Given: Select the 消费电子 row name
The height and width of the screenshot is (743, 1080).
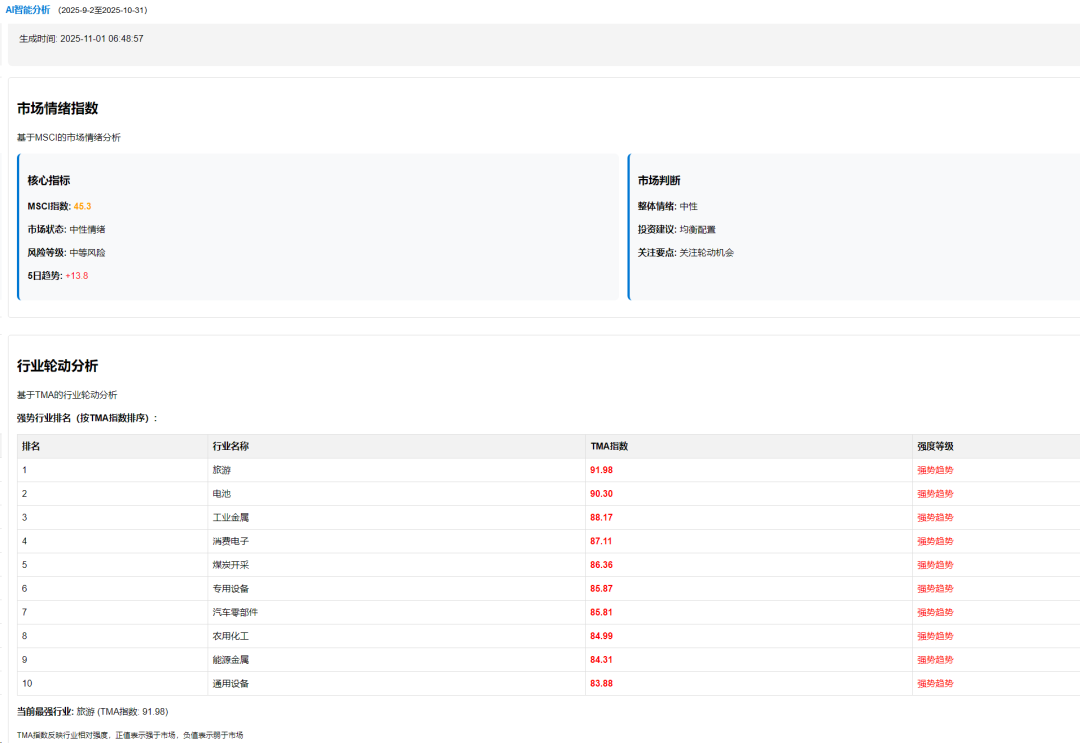Looking at the screenshot, I should point(230,541).
